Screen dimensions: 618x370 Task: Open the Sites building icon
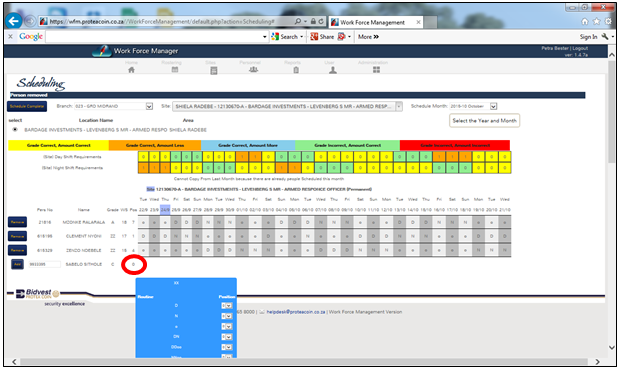pyautogui.click(x=214, y=70)
